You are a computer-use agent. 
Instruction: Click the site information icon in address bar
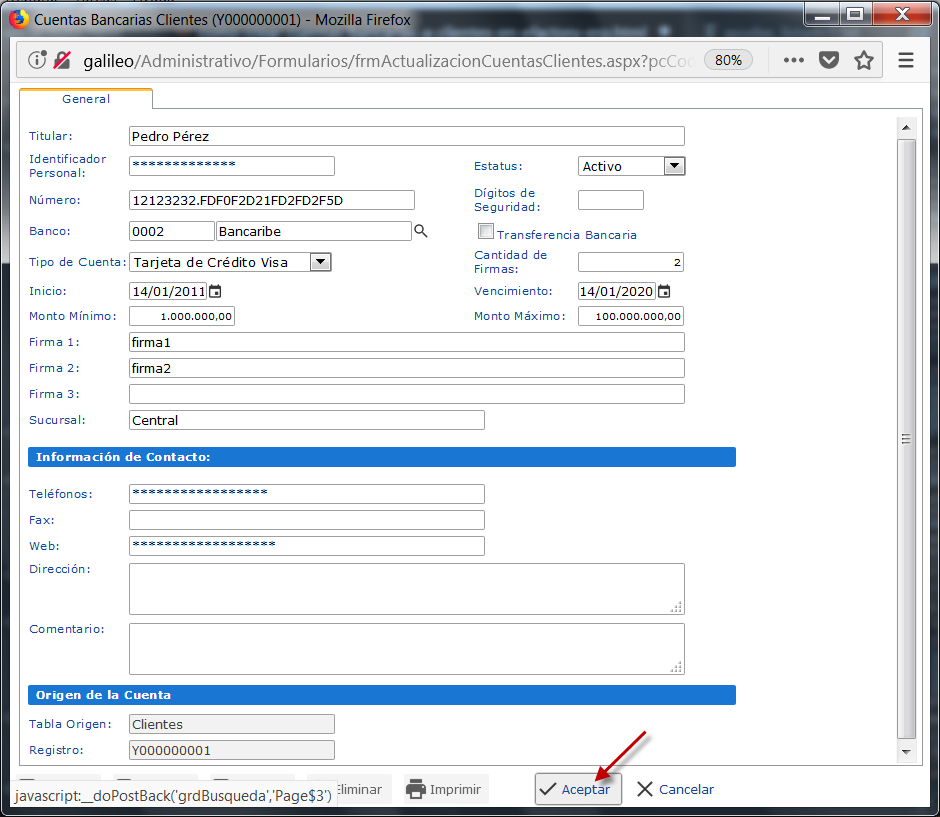(x=37, y=60)
